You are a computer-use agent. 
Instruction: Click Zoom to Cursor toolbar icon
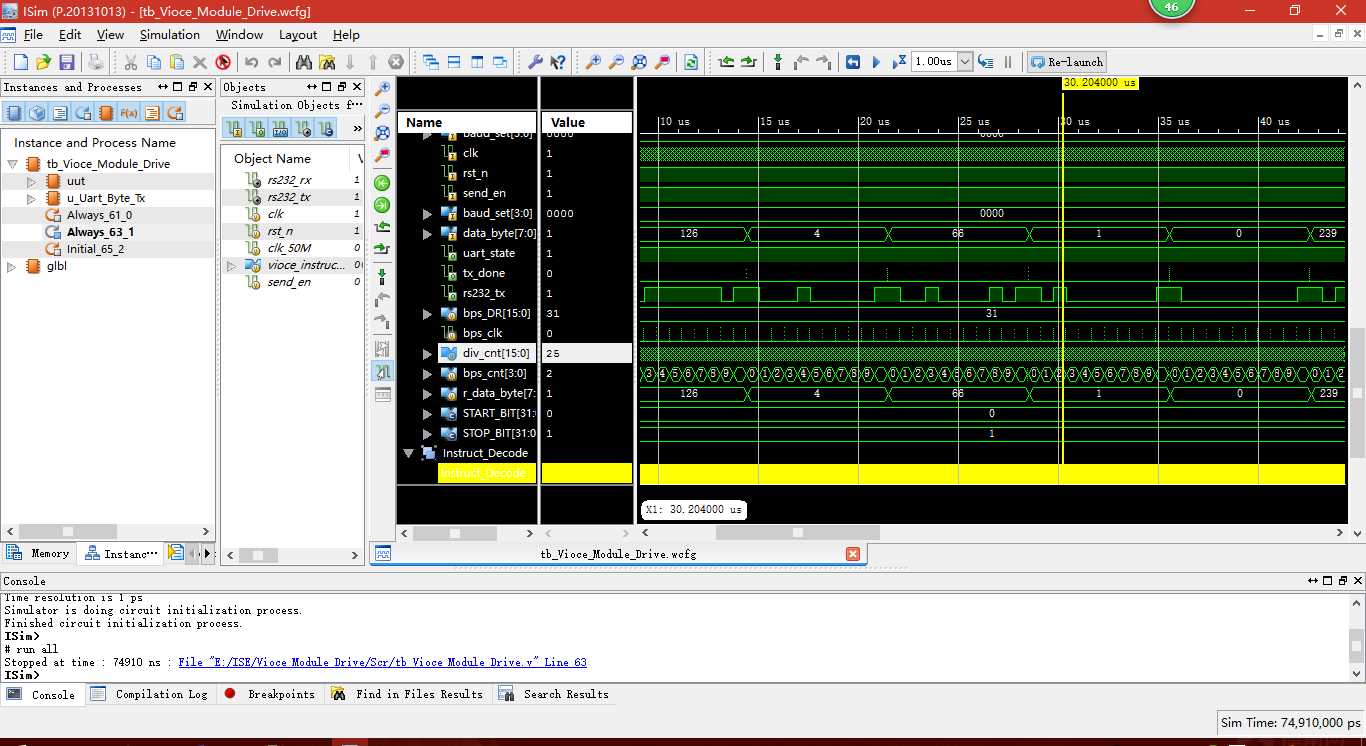point(662,62)
